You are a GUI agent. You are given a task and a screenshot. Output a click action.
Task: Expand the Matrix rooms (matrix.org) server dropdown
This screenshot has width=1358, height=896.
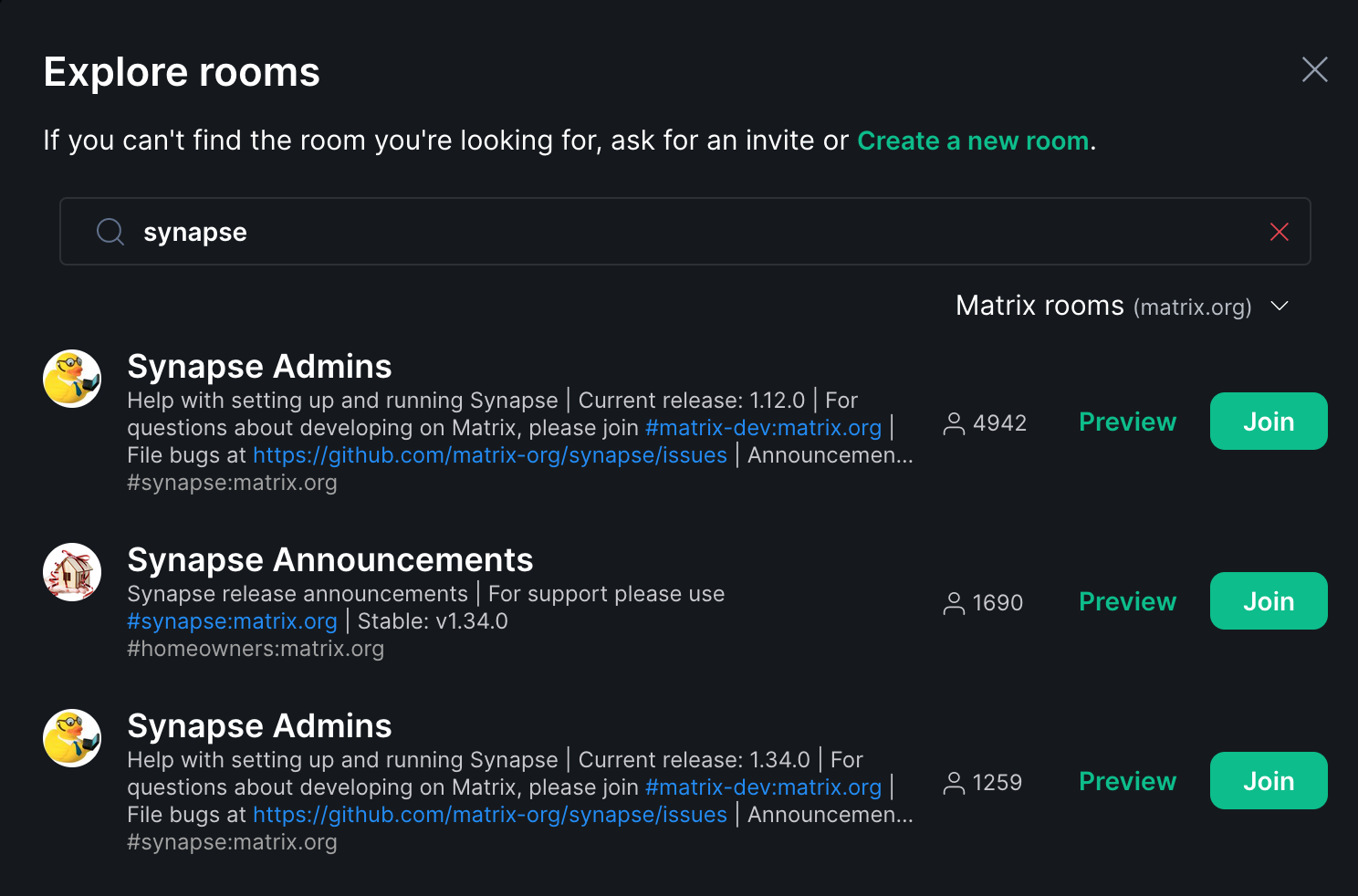pyautogui.click(x=1123, y=306)
